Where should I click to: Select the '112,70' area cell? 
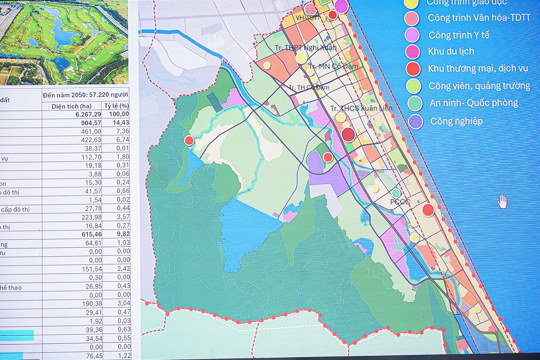pos(91,157)
